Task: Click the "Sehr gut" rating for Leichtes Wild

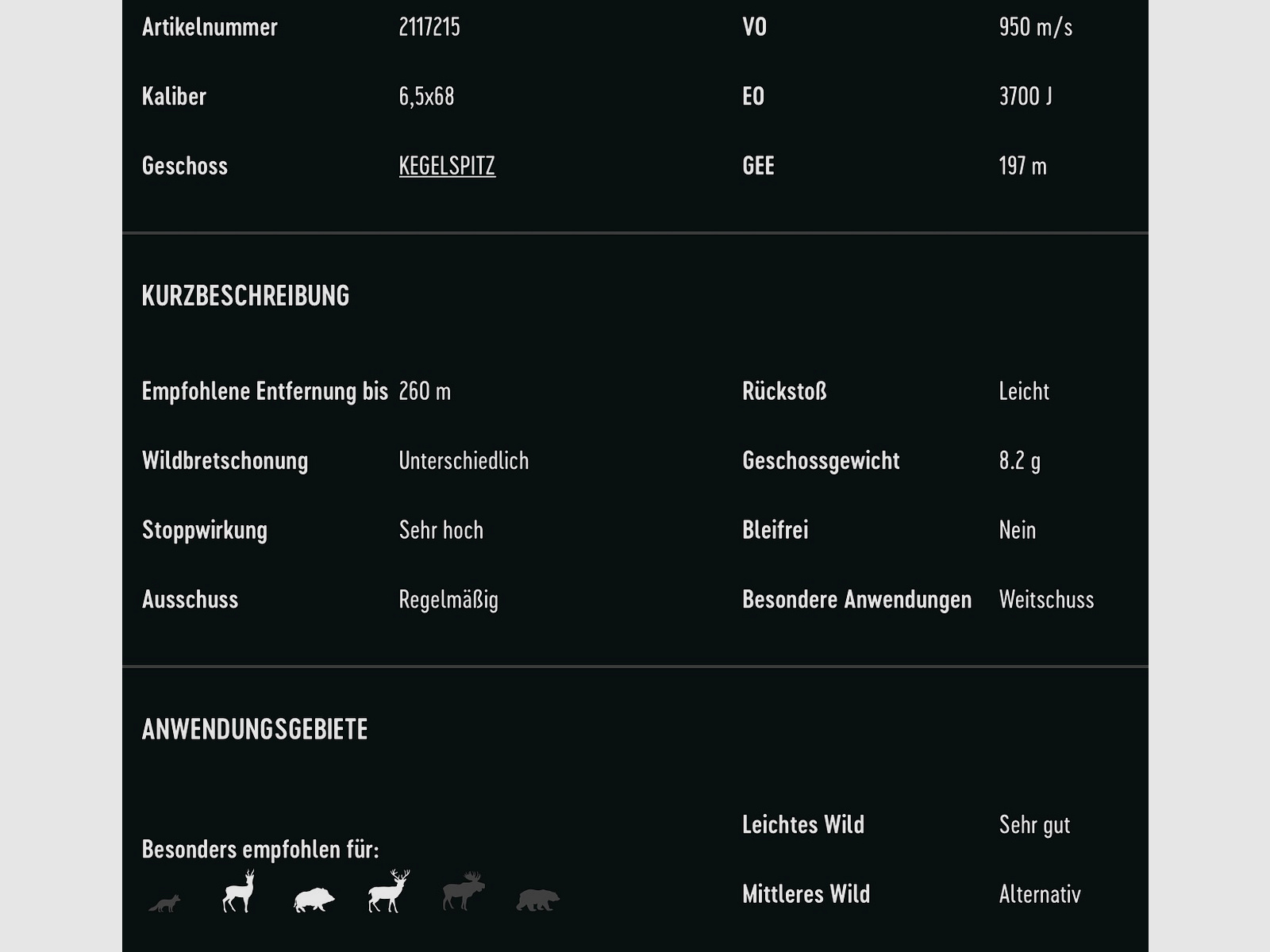Action: (x=1034, y=825)
